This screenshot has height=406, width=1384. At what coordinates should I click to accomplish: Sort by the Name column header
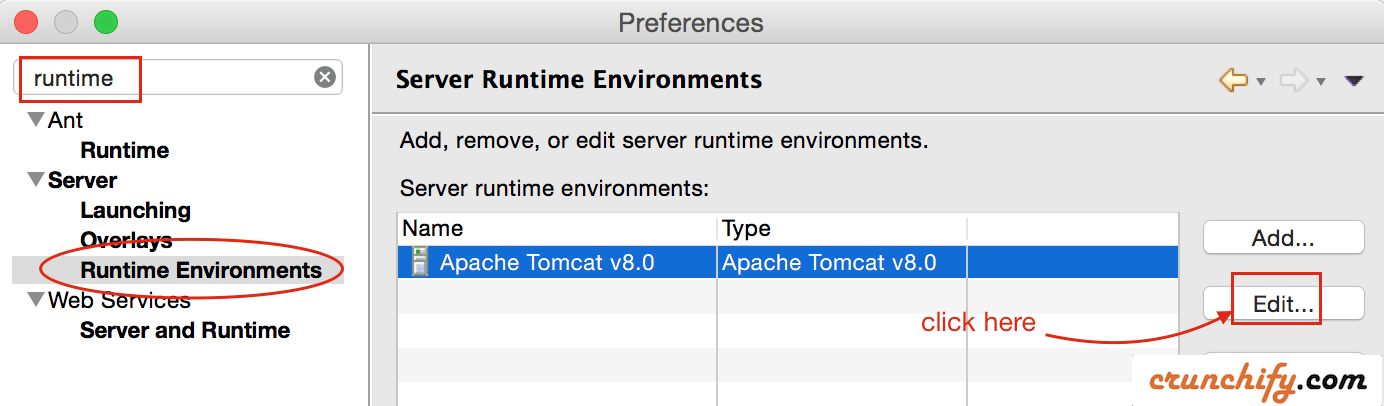point(557,228)
